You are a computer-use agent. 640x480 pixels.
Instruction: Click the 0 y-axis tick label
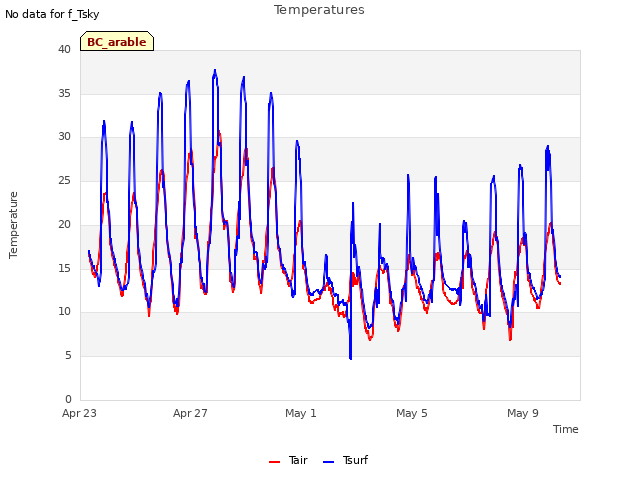tap(68, 399)
